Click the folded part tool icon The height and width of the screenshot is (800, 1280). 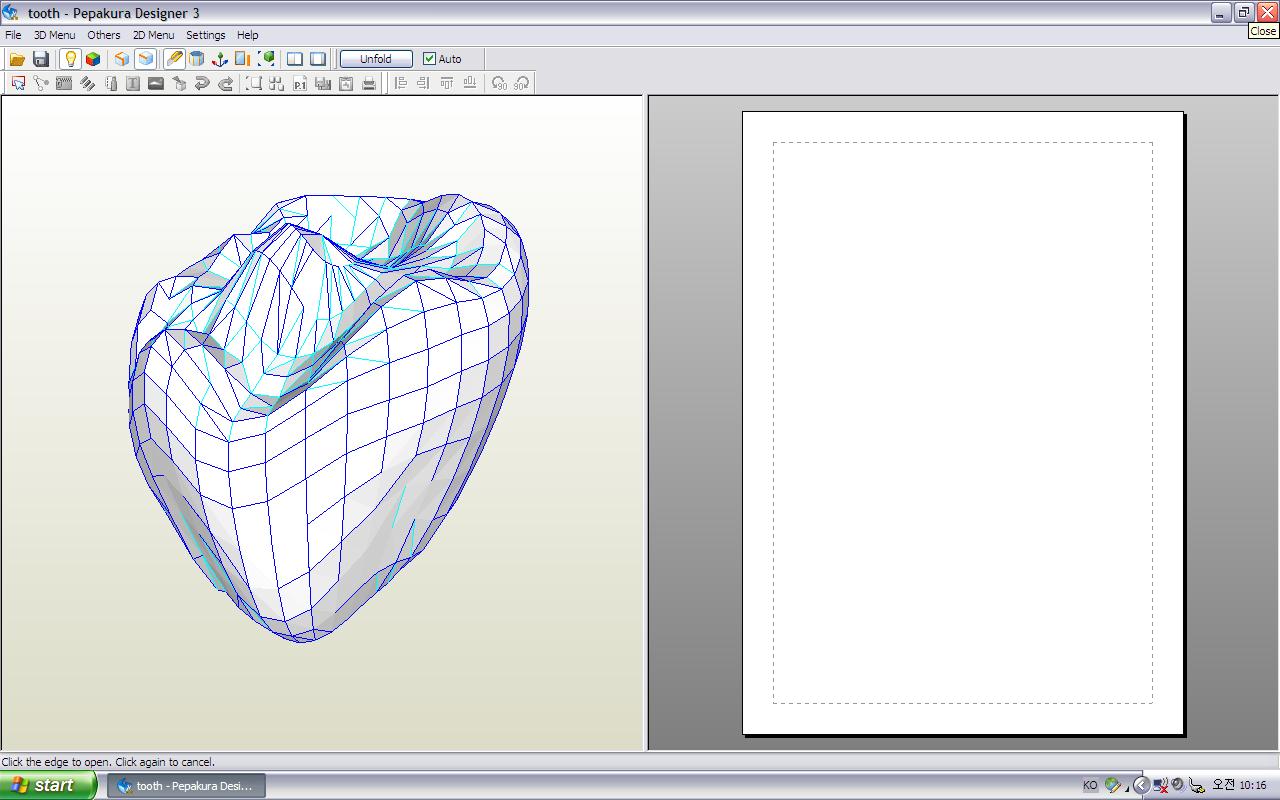(x=110, y=83)
